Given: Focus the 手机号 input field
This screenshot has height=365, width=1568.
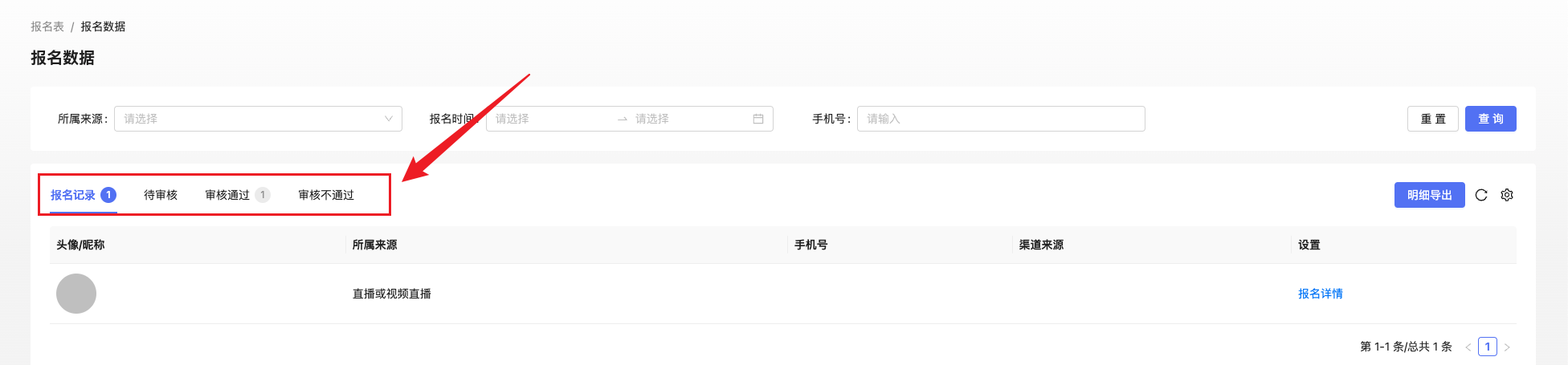Looking at the screenshot, I should click(1000, 119).
